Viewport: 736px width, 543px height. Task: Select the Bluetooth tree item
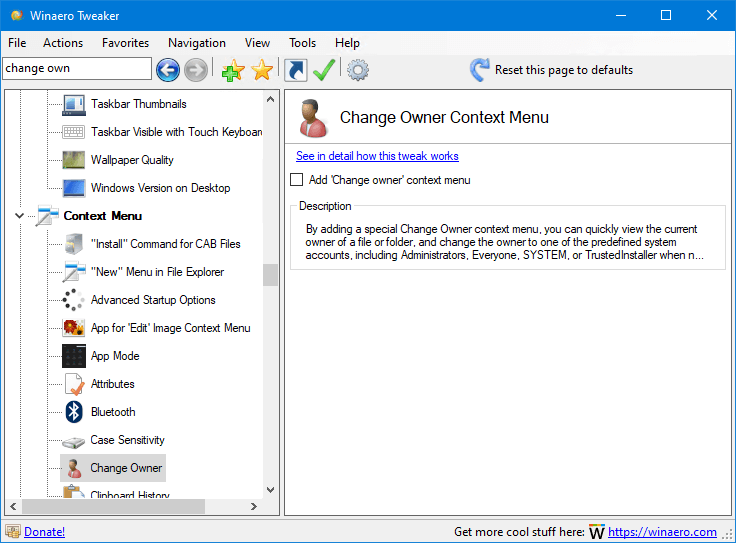(x=113, y=412)
